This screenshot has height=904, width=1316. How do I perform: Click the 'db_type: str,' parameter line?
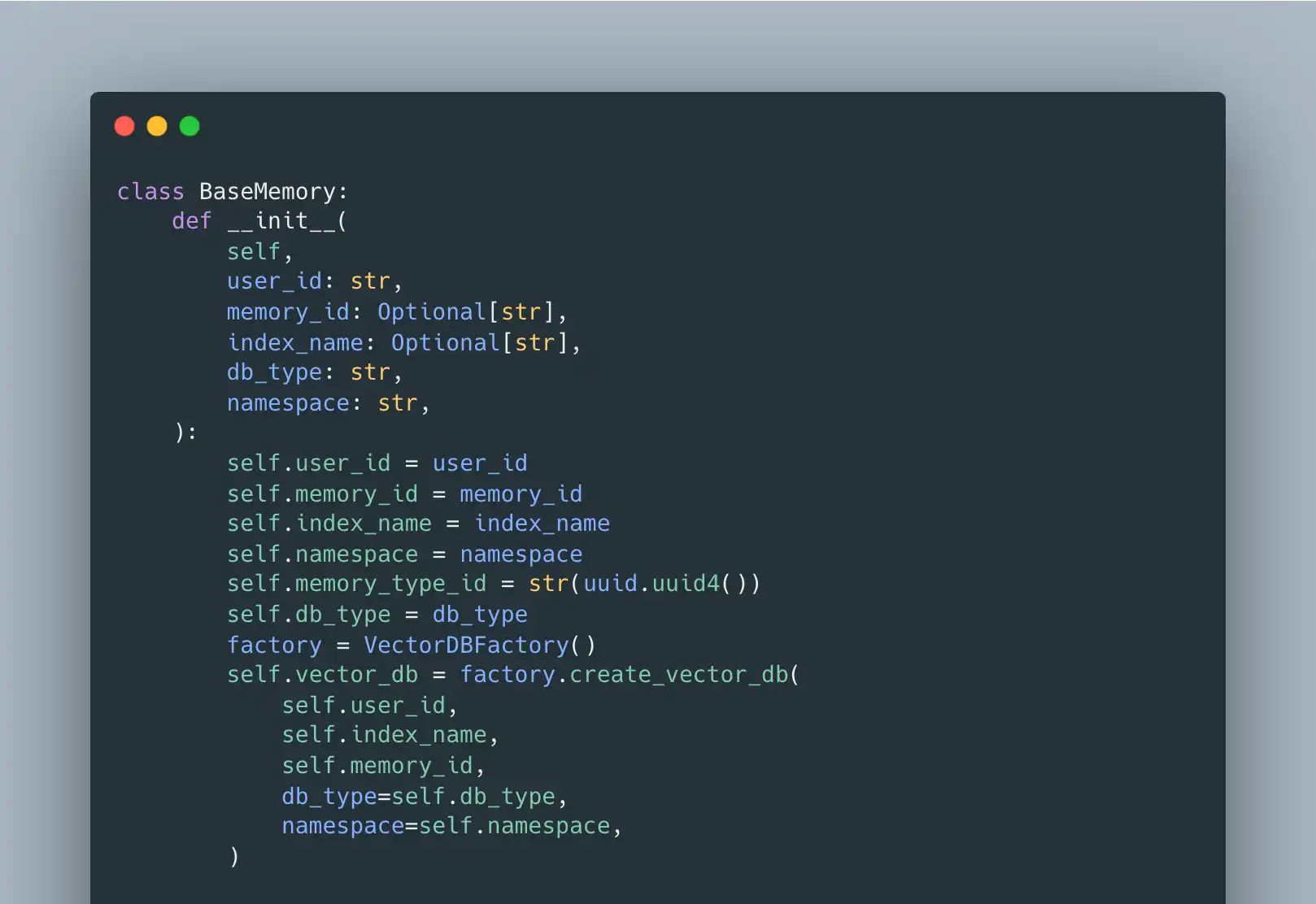[x=315, y=373]
